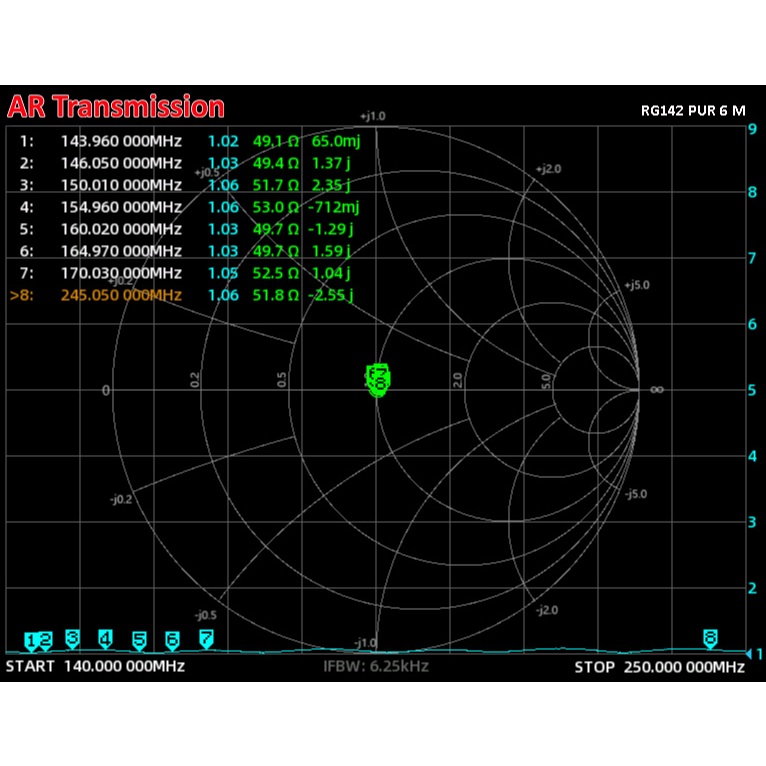
Task: Click marker 7 row 170.030 000MHz
Action: [185, 273]
